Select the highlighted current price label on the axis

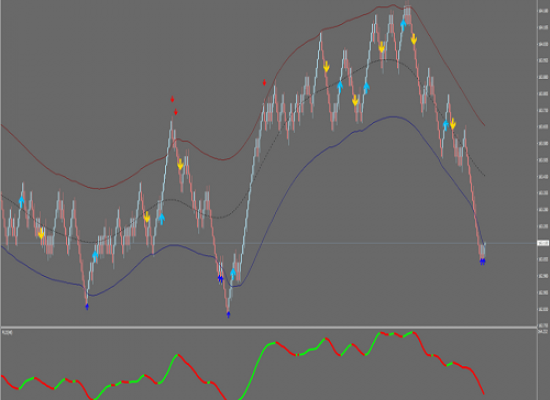click(x=543, y=243)
